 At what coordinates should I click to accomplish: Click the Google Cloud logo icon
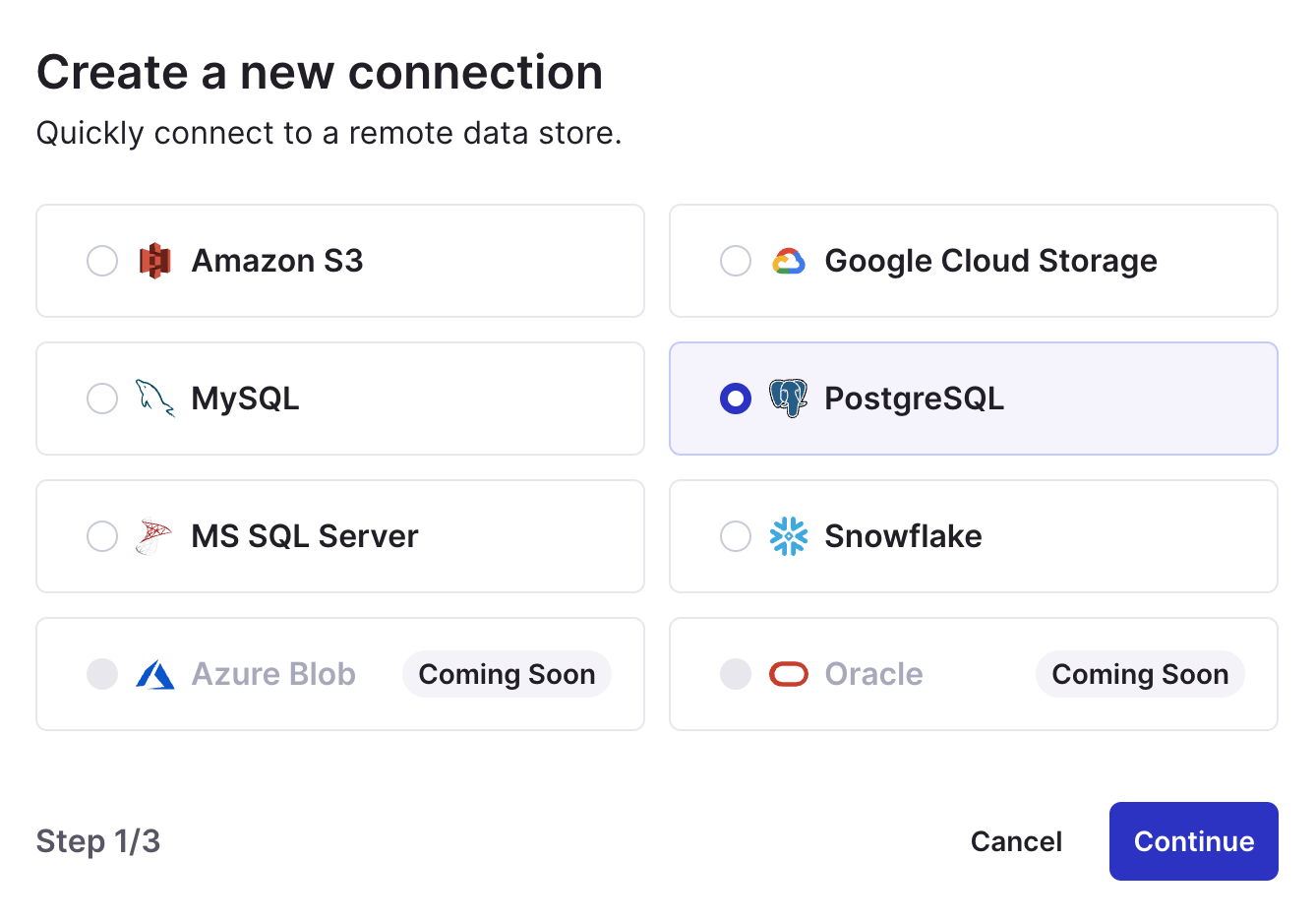click(x=789, y=261)
